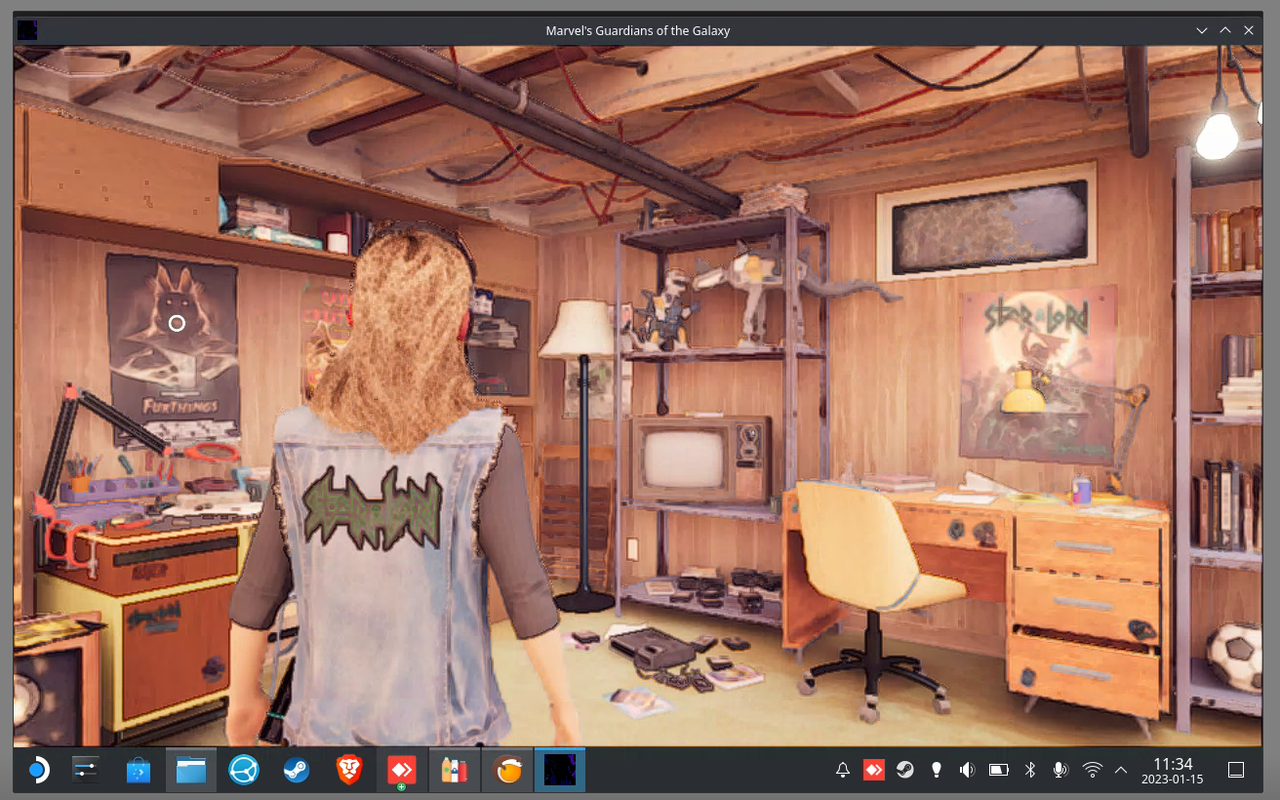
Task: Open System Settings from the taskbar
Action: pos(86,770)
